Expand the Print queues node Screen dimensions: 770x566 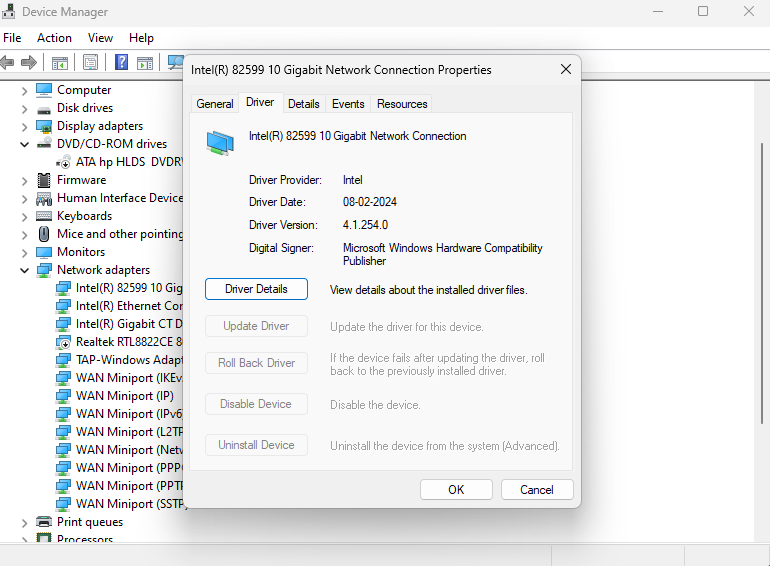pyautogui.click(x=25, y=523)
